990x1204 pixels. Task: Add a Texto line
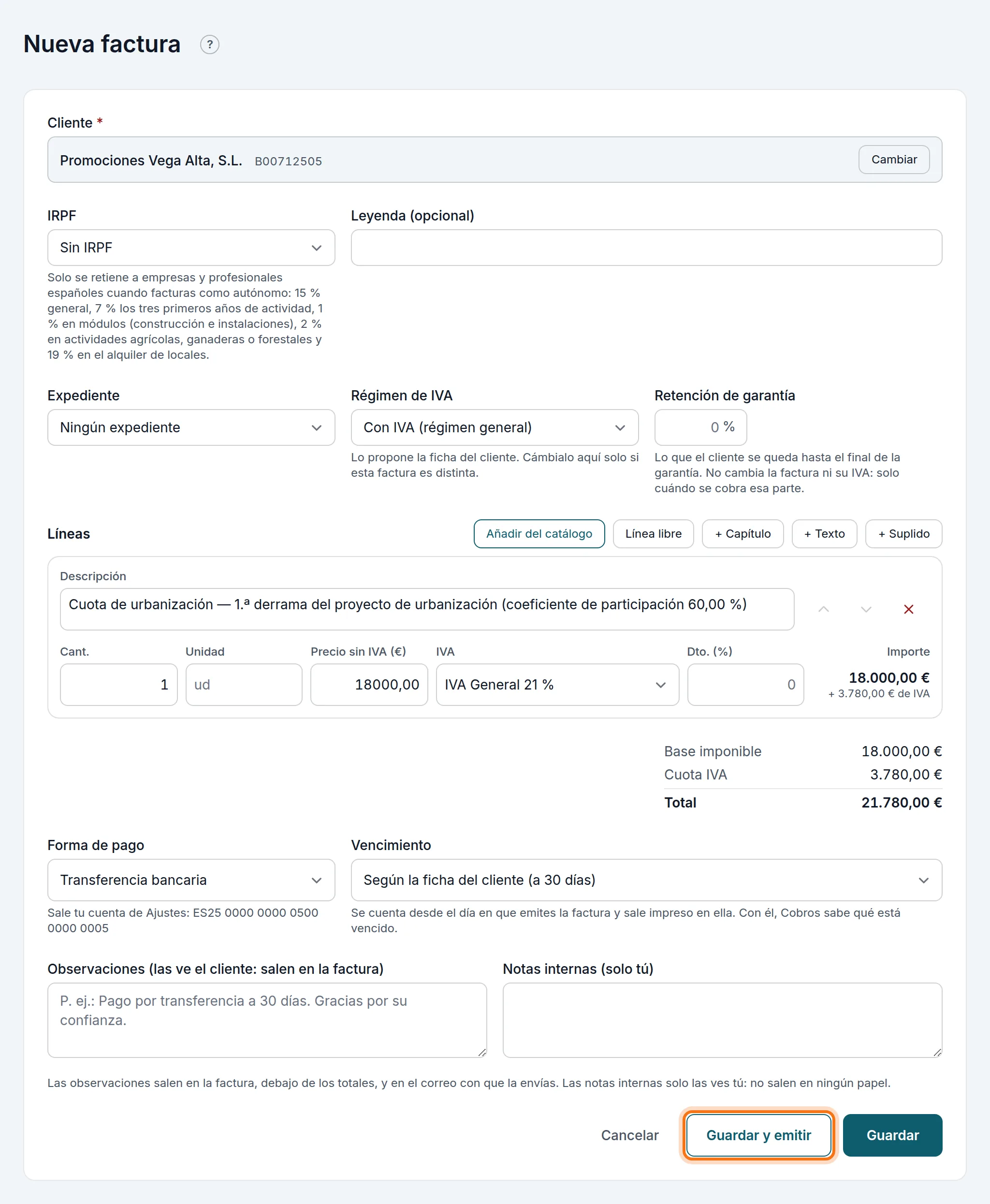pos(824,534)
